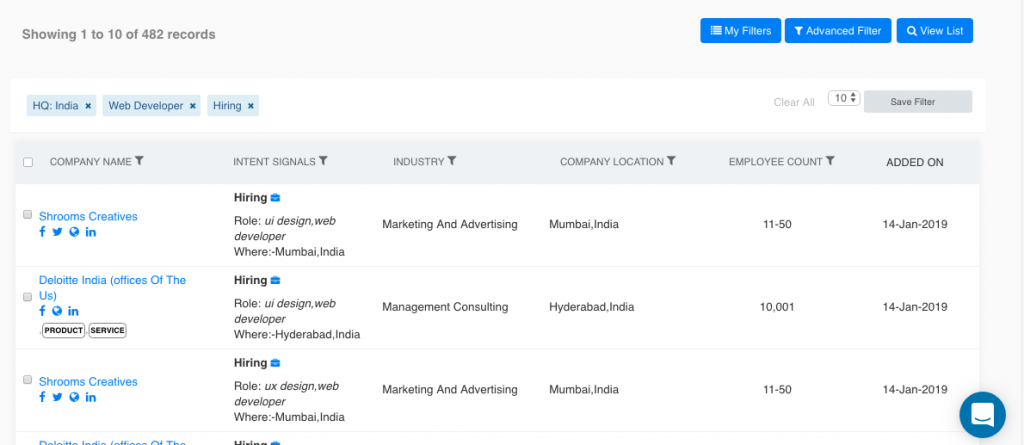Viewport: 1024px width, 445px height.
Task: Click Hiring briefcase icon in first Shrooms row
Action: pyautogui.click(x=276, y=197)
